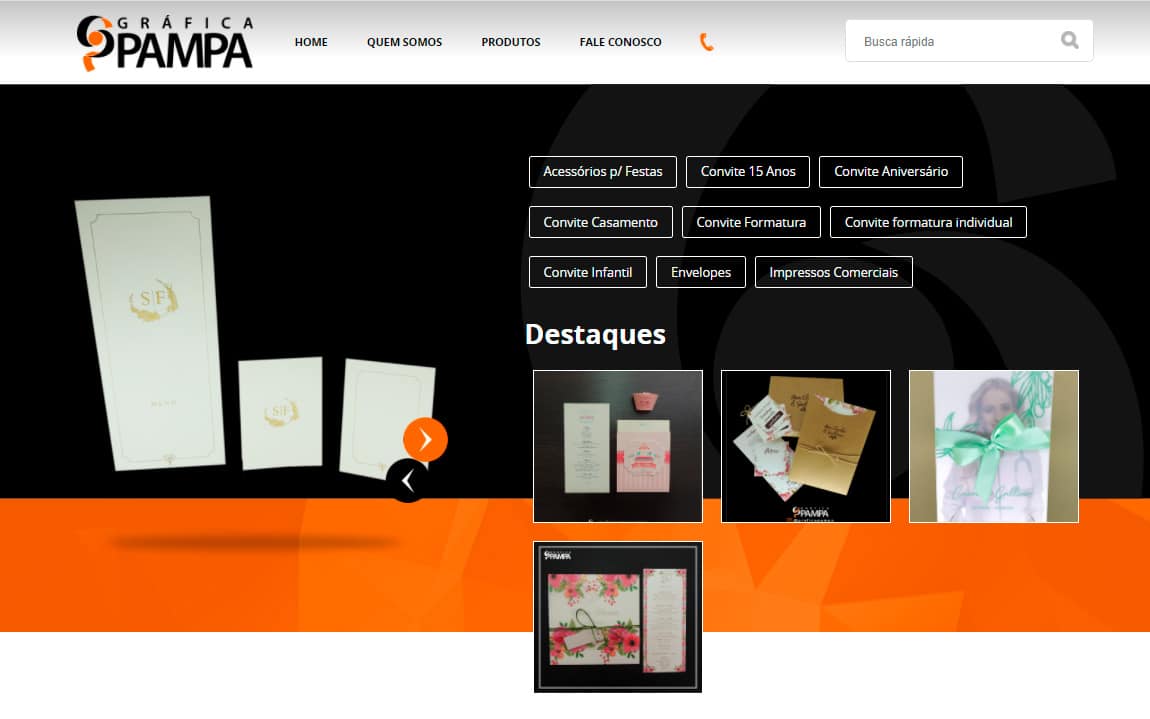Screen dimensions: 1150x719
Task: Open the FALE CONOSCO page
Action: pos(620,43)
